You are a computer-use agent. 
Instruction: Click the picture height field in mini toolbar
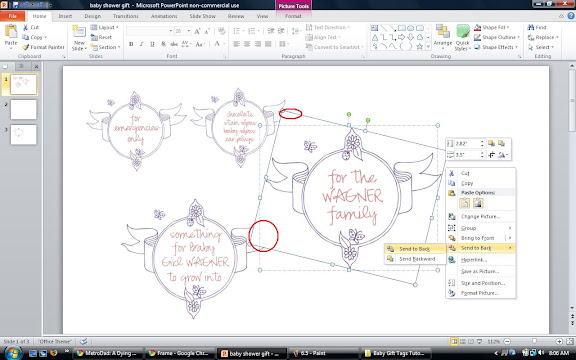coord(467,144)
